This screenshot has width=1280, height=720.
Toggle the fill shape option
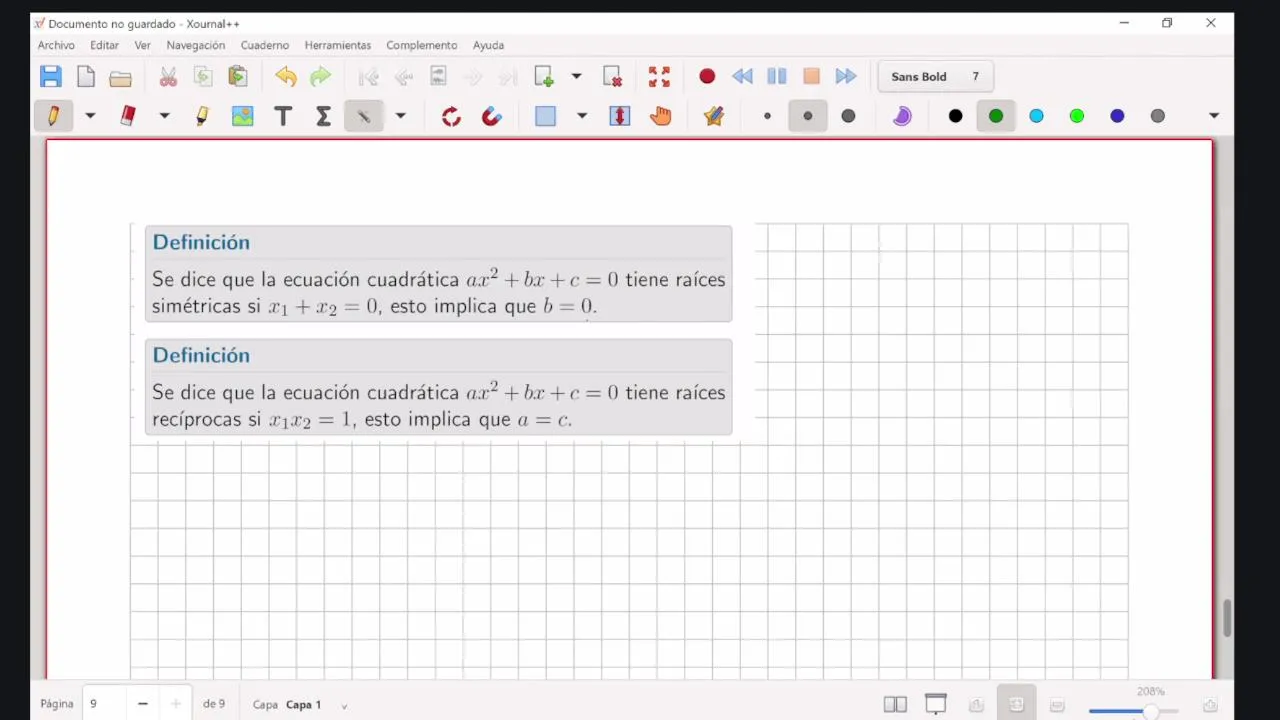tap(902, 116)
